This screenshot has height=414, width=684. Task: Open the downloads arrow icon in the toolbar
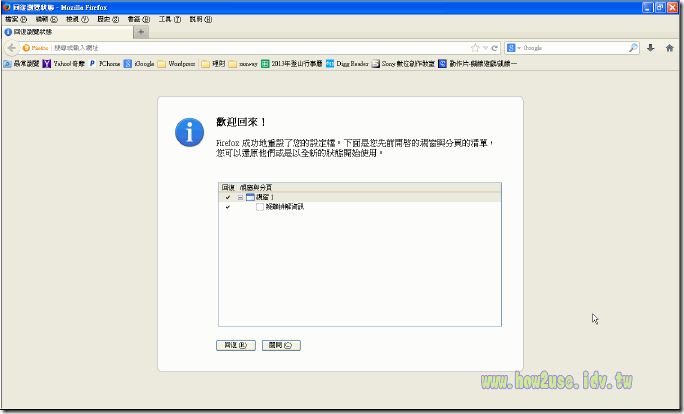651,47
